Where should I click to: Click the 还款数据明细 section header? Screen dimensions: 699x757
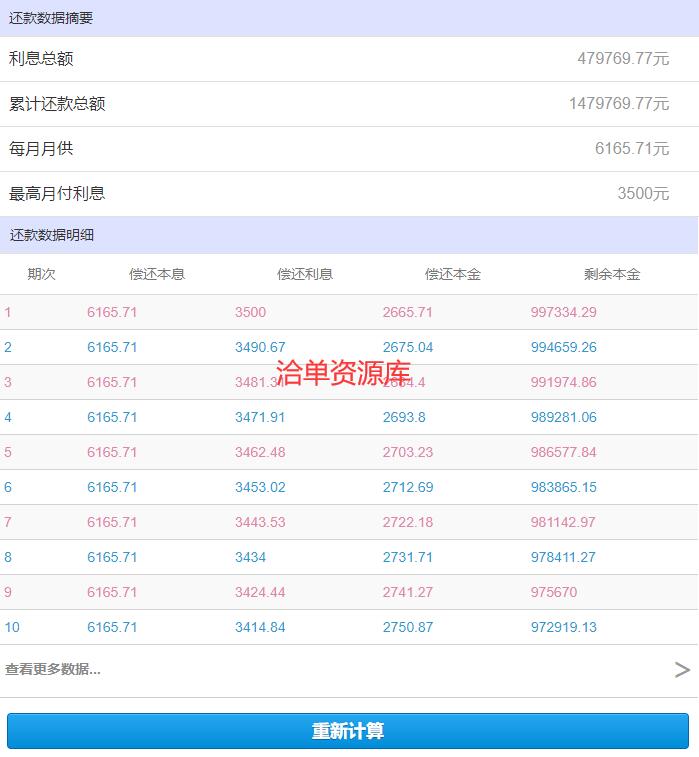click(x=350, y=235)
